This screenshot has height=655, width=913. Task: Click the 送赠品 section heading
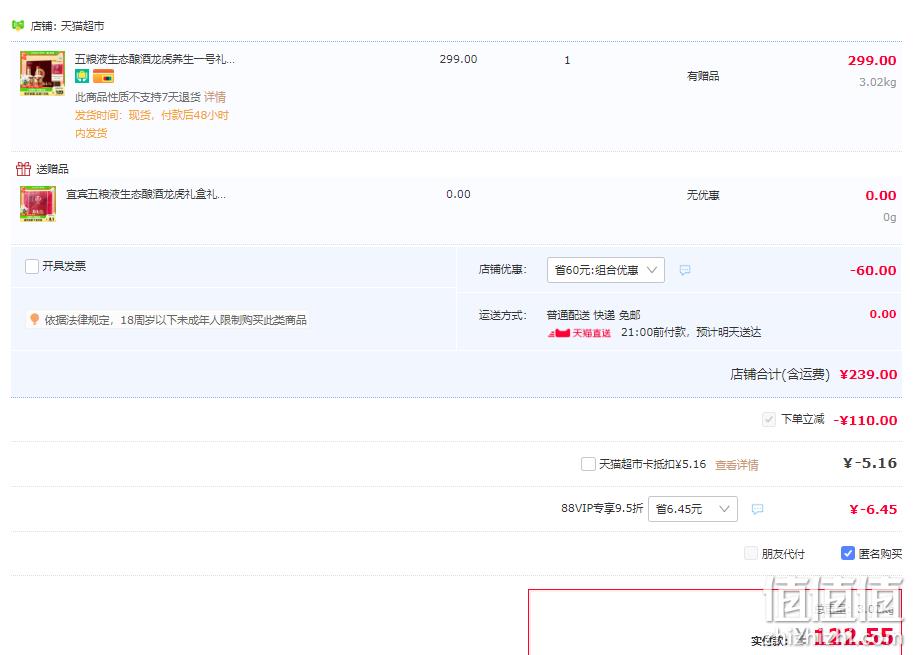click(52, 169)
